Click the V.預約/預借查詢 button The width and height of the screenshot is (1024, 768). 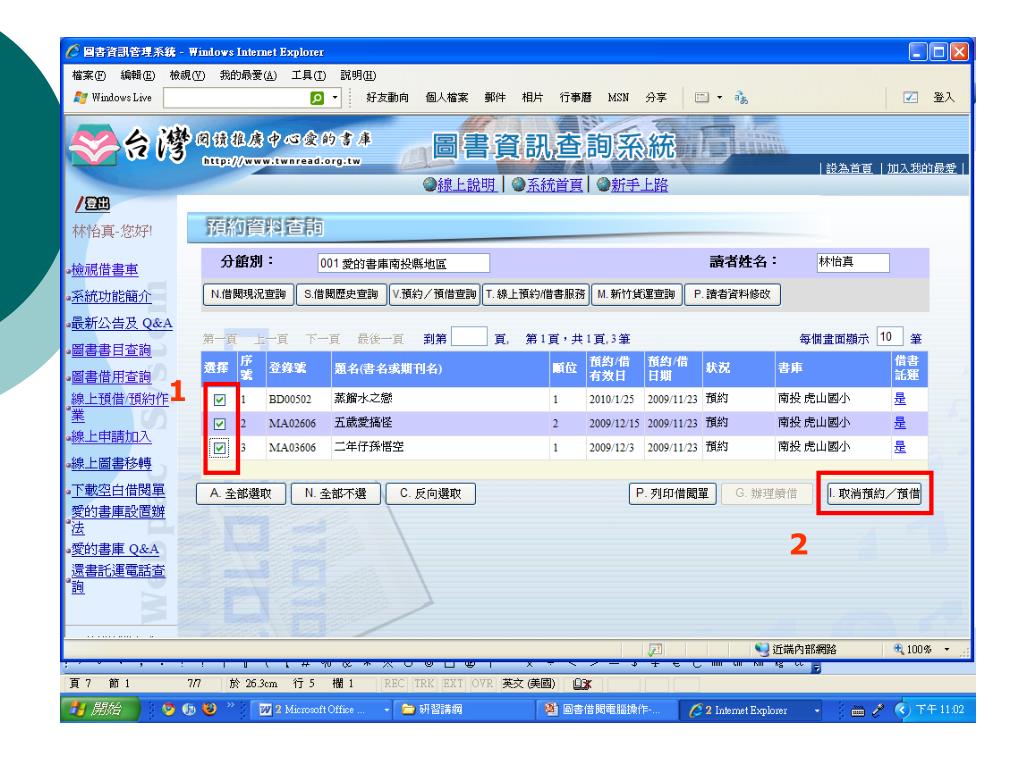(x=434, y=295)
